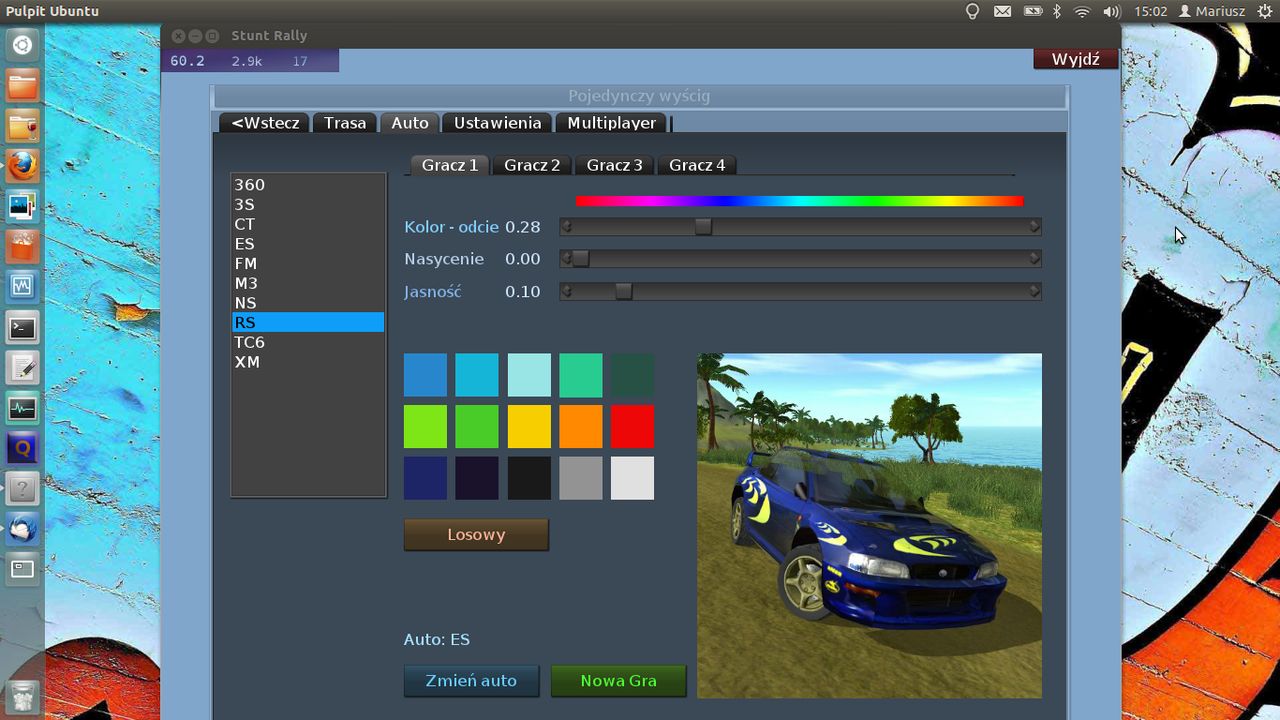
Task: Select car XM in the list
Action: click(308, 361)
